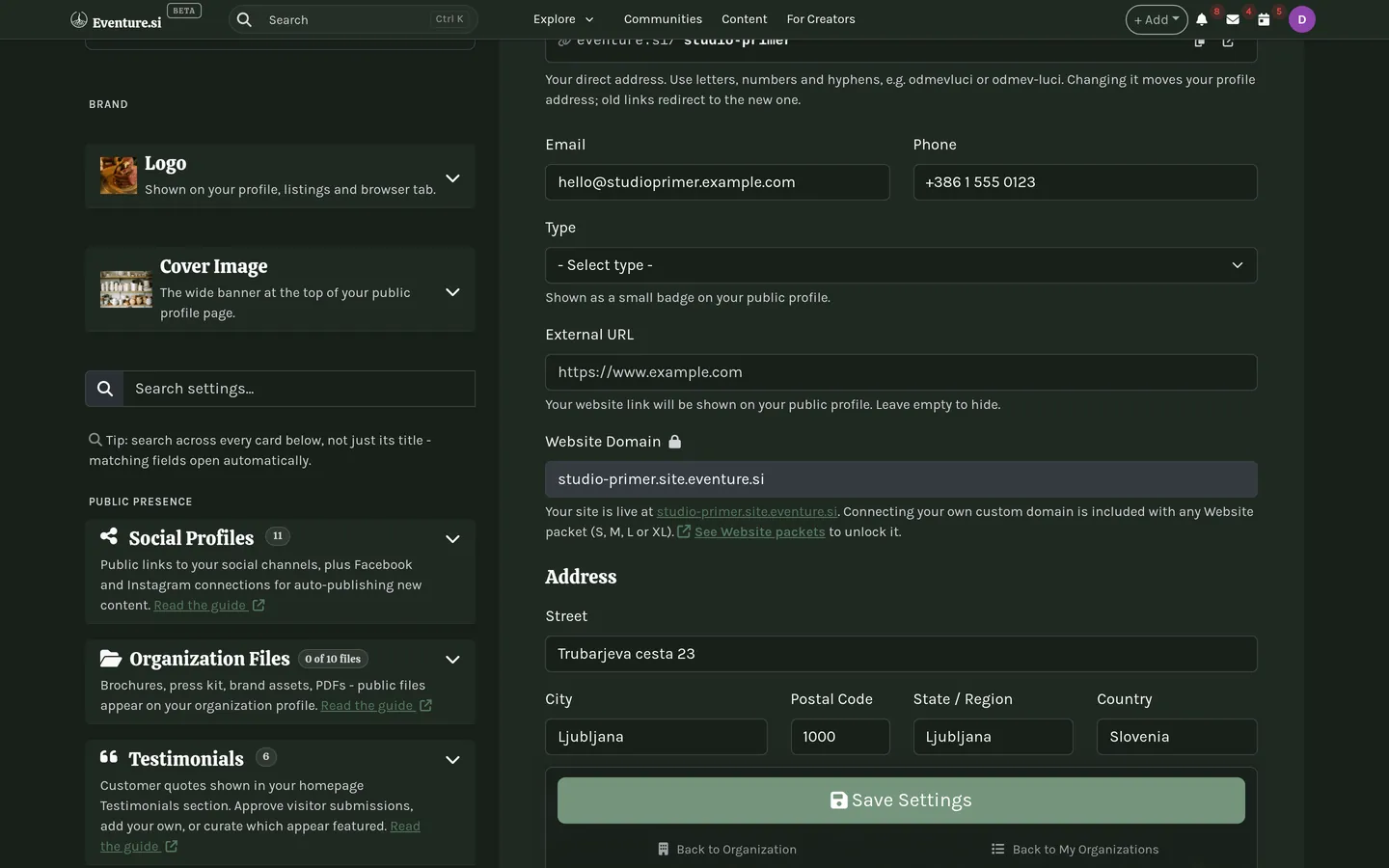This screenshot has height=868, width=1389.
Task: Click the Save Settings button
Action: 901,800
